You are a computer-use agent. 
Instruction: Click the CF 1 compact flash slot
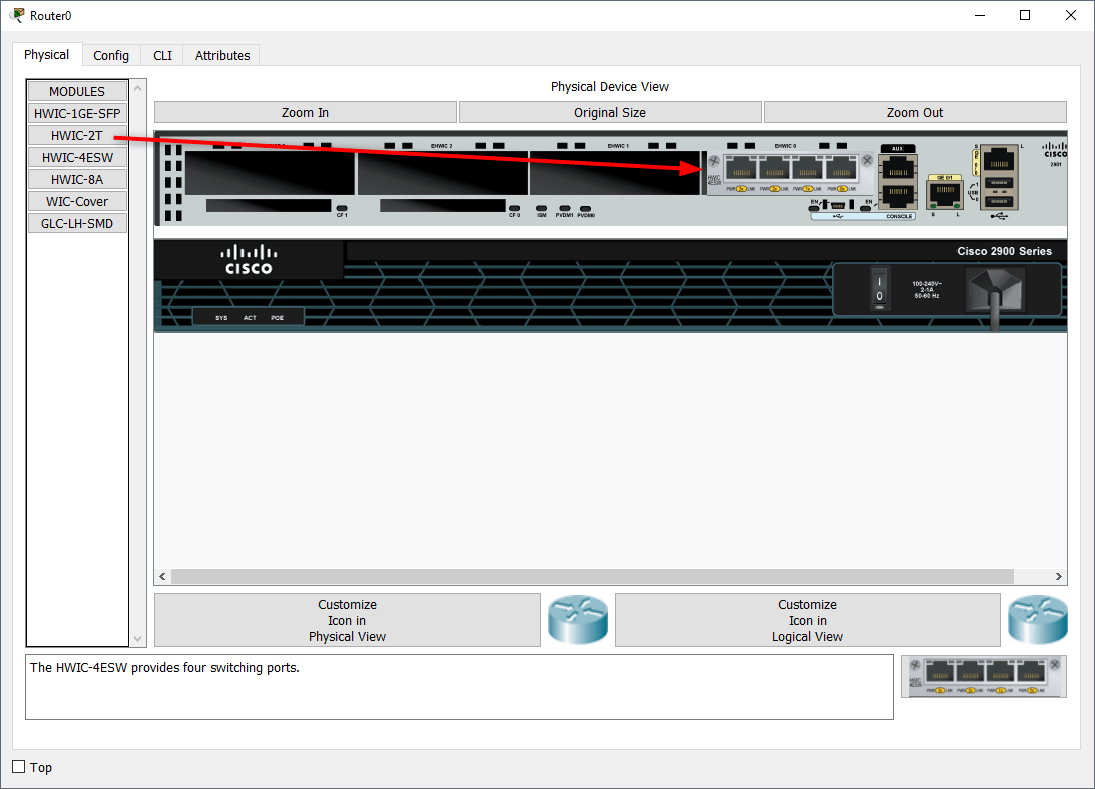point(269,205)
